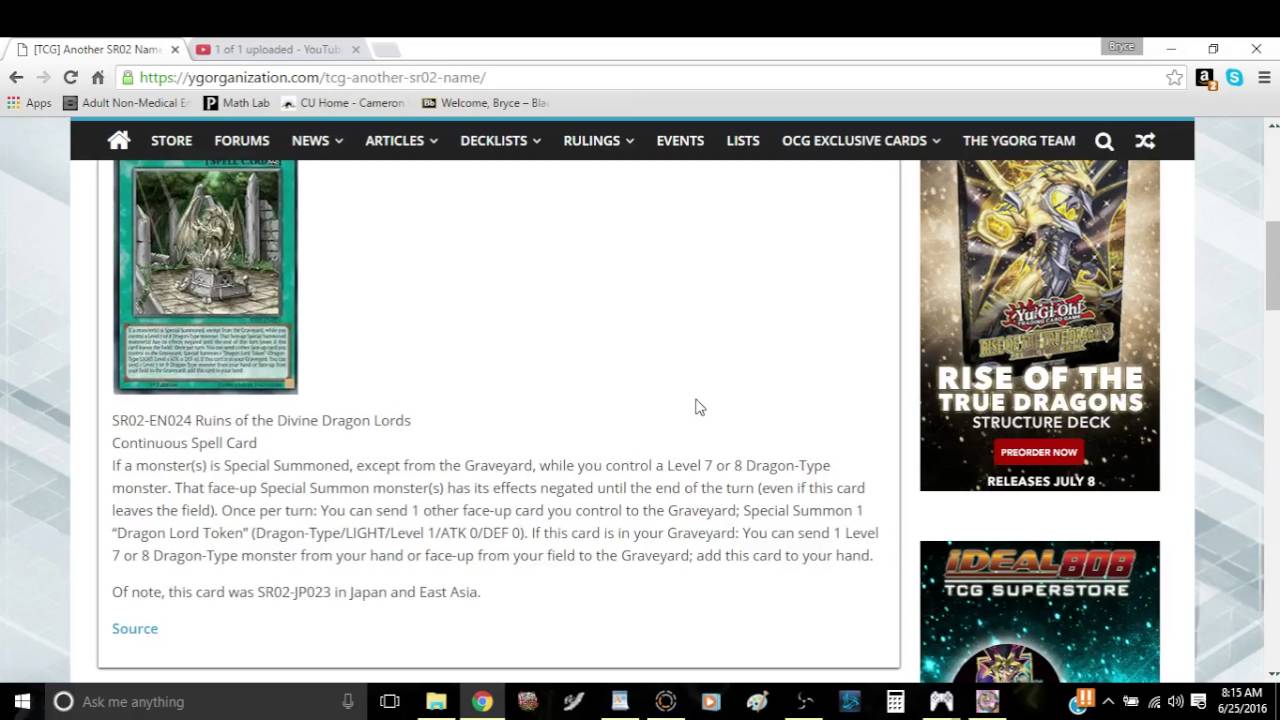Expand the Rulings dropdown menu
1280x720 pixels.
[598, 141]
